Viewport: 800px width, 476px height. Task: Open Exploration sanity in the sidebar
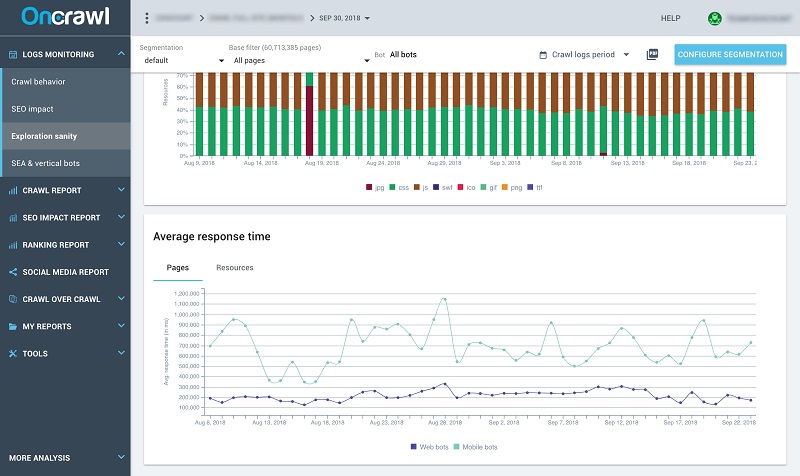tap(65, 136)
